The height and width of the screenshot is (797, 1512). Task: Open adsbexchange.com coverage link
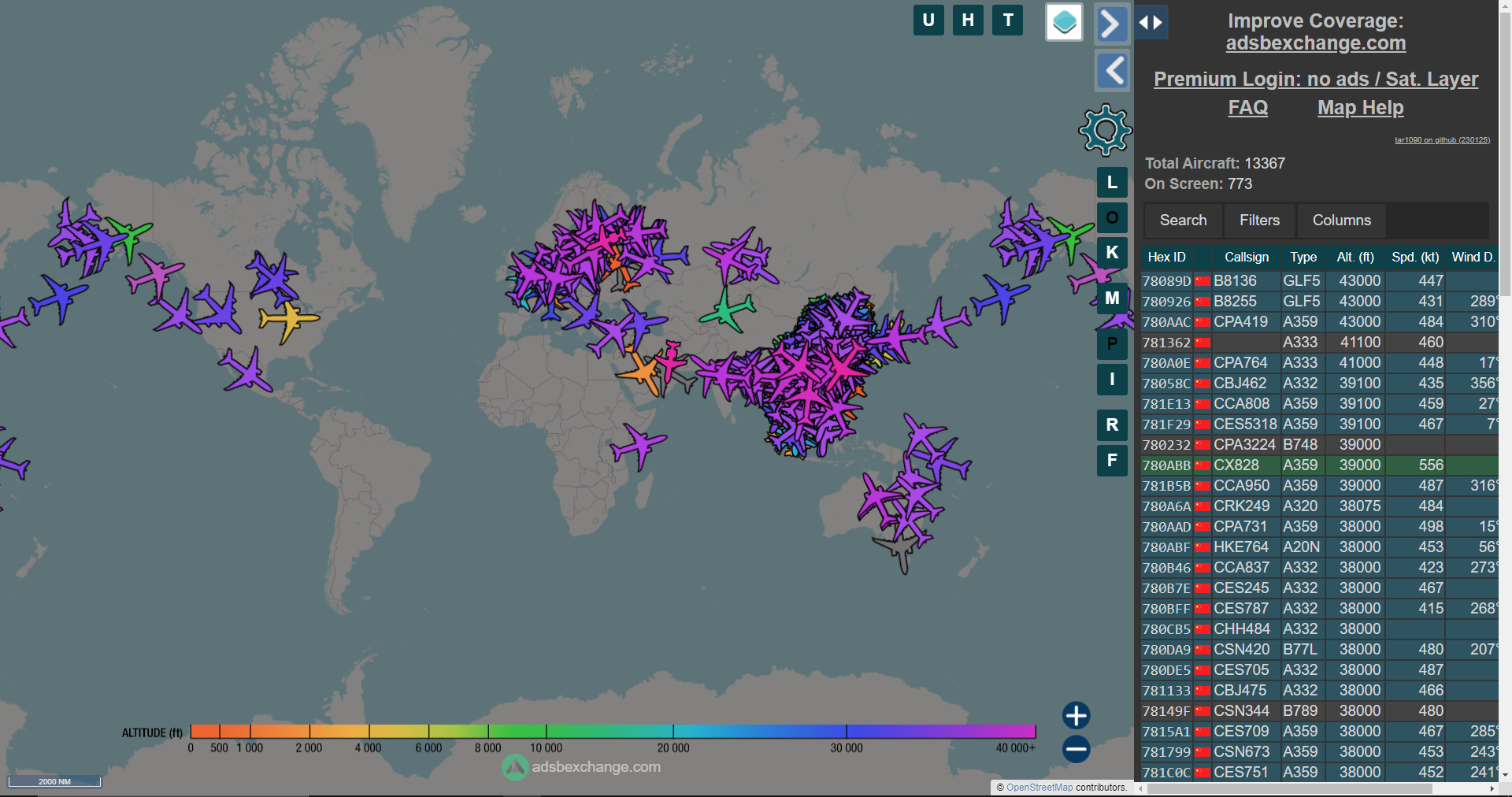[1315, 43]
